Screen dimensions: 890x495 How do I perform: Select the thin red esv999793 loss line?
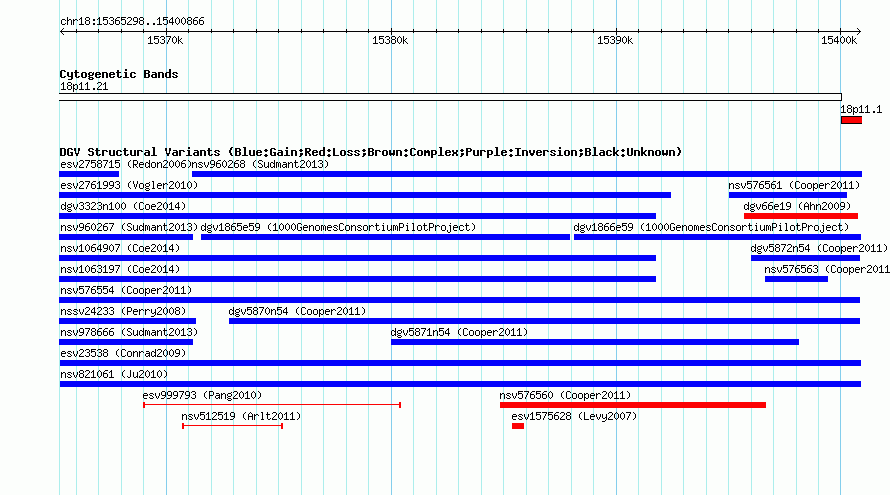[272, 405]
